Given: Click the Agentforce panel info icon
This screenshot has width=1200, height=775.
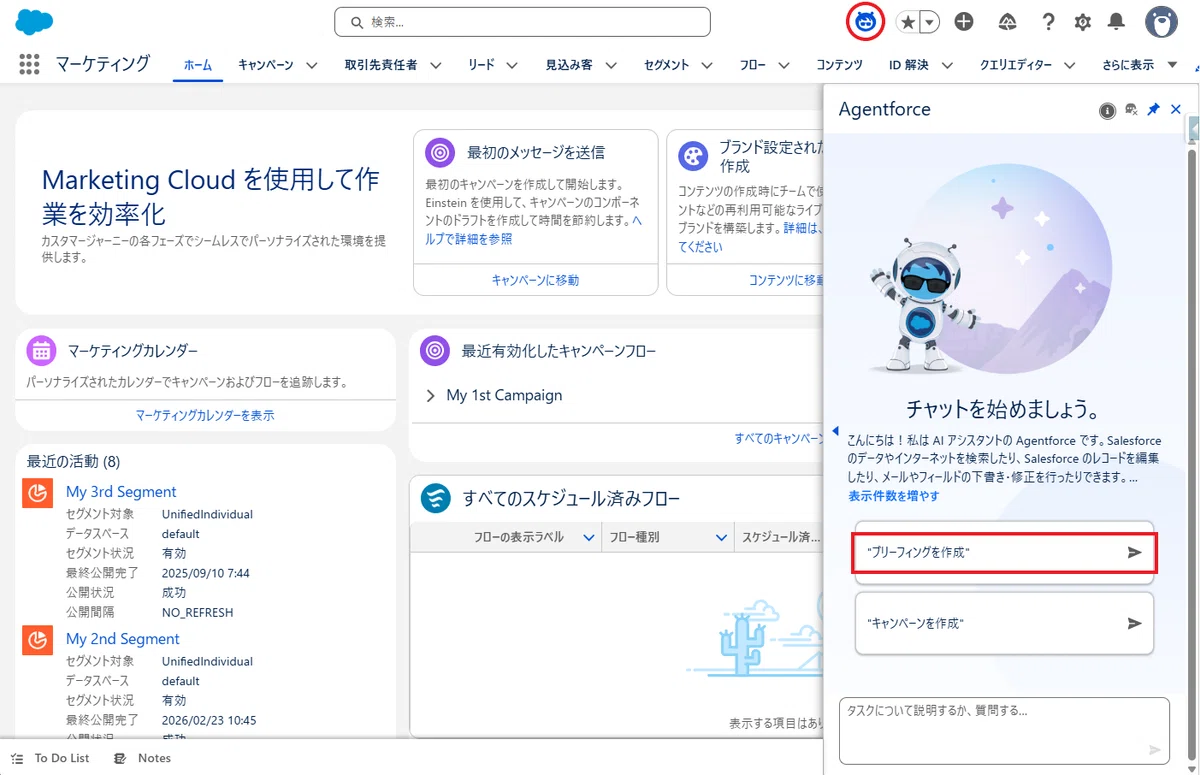Looking at the screenshot, I should tap(1107, 110).
